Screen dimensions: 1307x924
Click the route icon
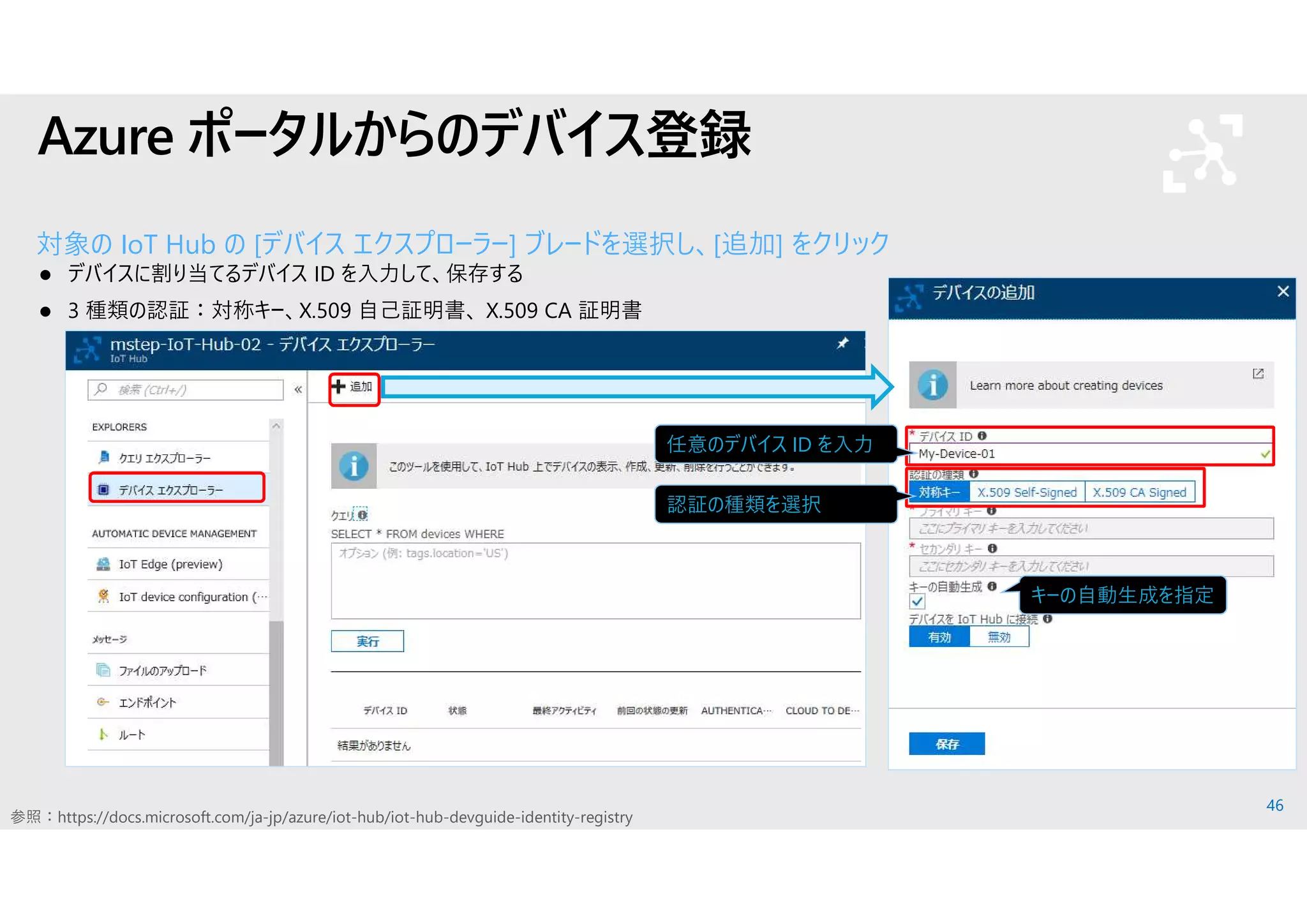point(103,734)
